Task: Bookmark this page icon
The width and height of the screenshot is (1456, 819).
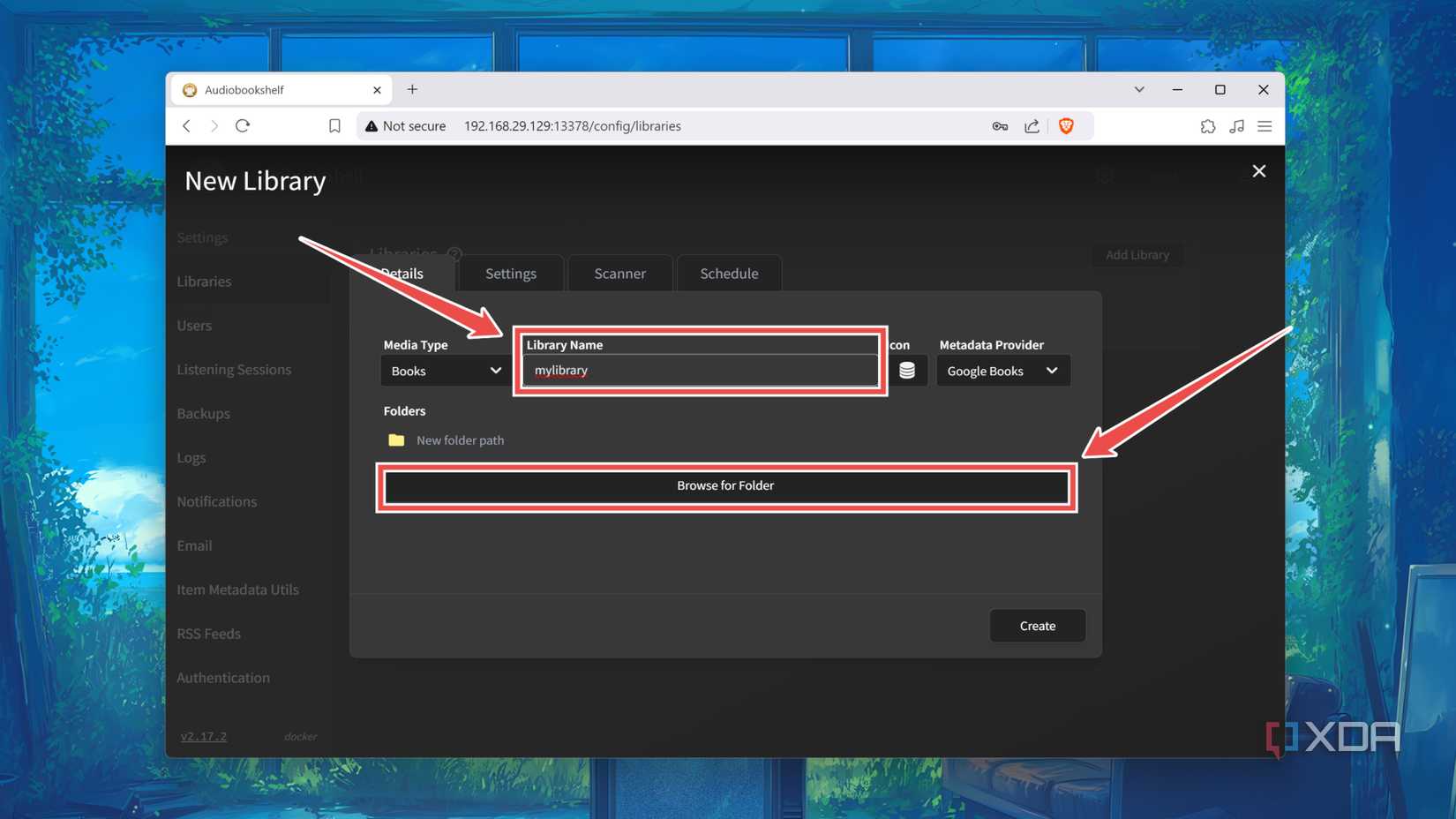Action: click(x=334, y=126)
